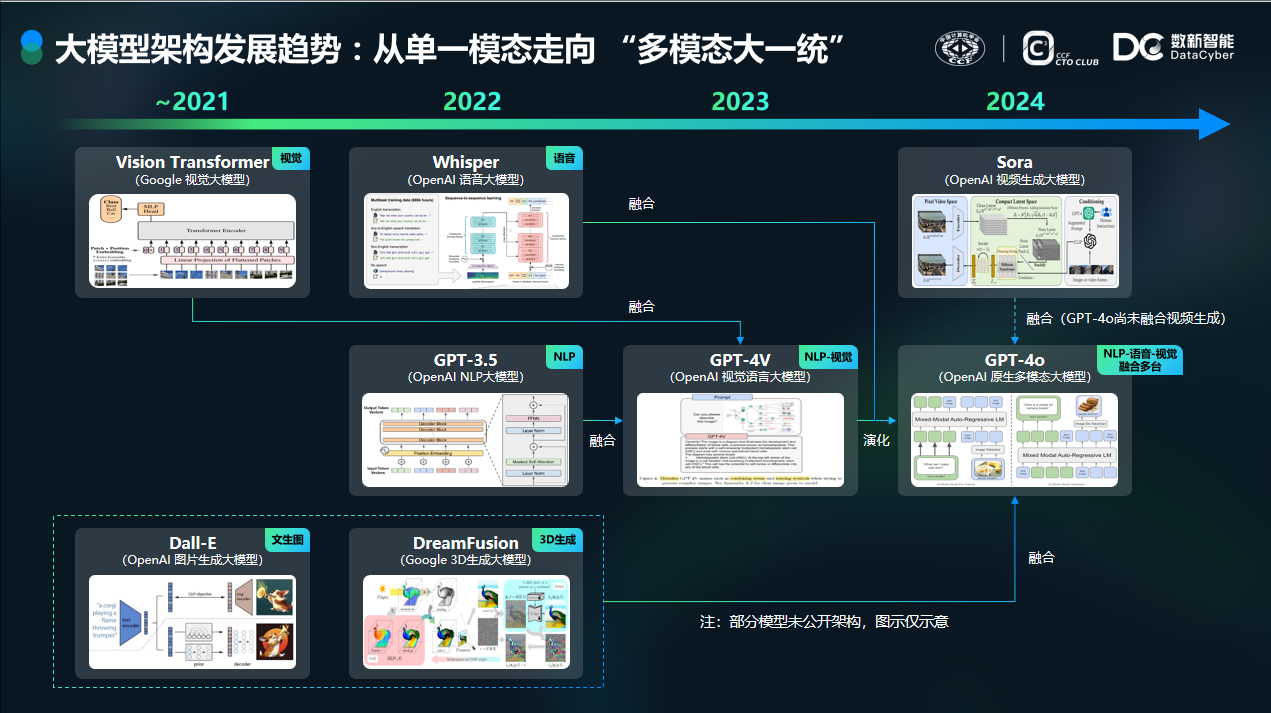Select the 语音 tag on Whisper card

point(565,159)
